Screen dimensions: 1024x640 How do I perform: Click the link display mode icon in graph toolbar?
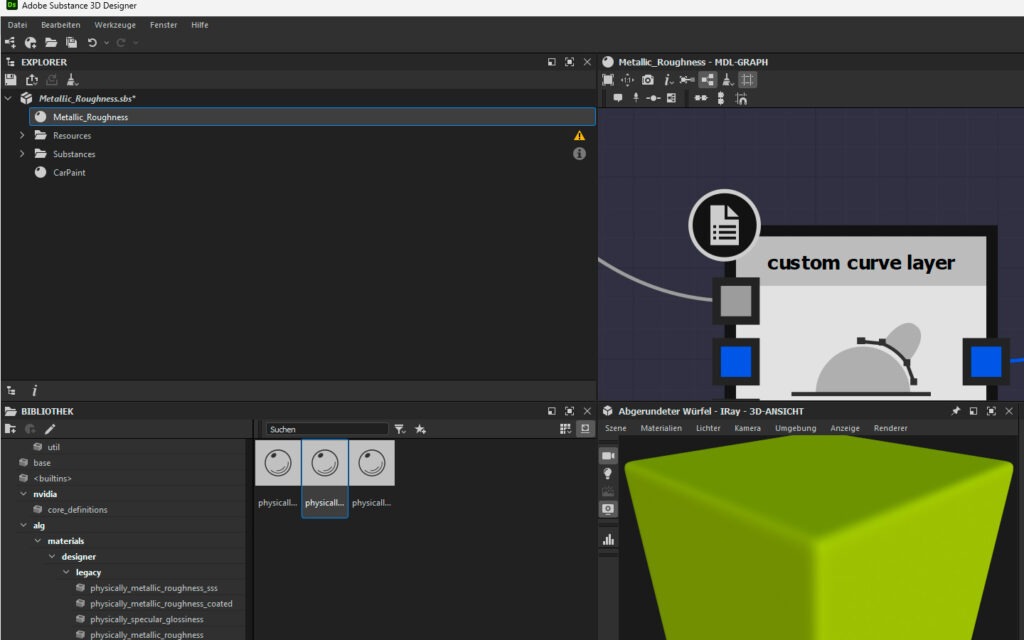[x=687, y=80]
